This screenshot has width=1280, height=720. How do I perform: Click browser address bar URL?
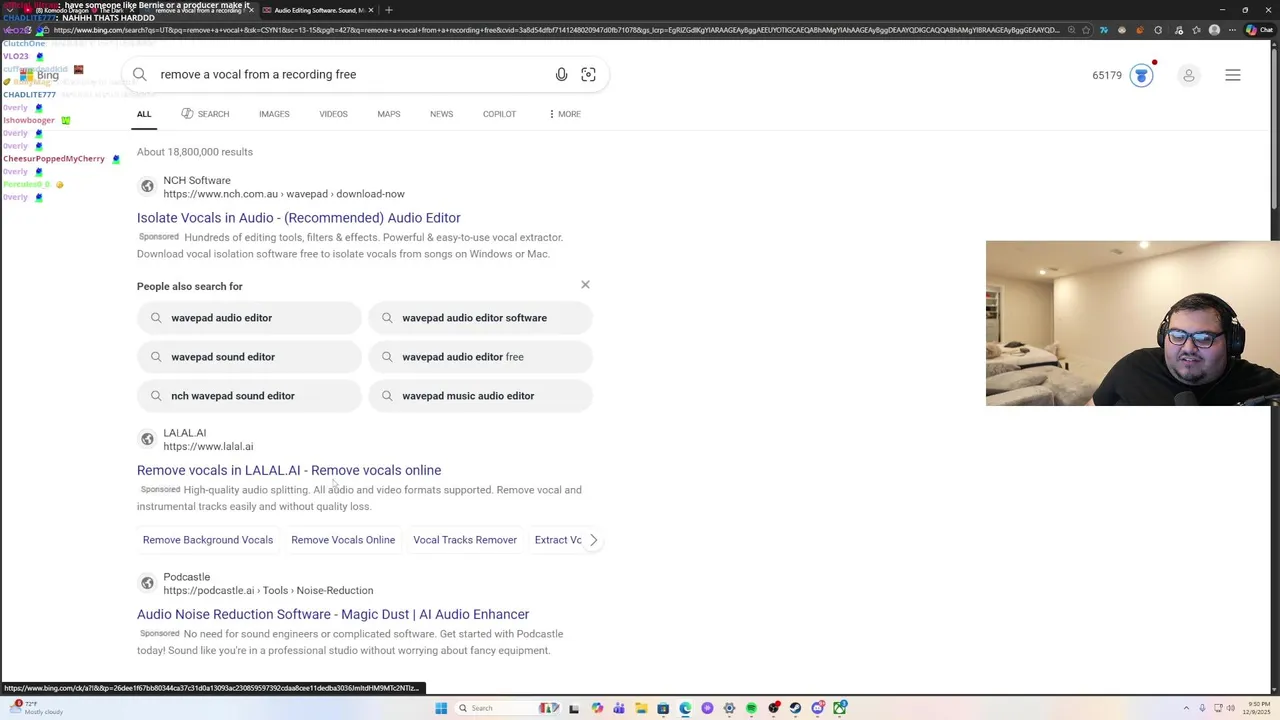(x=556, y=30)
